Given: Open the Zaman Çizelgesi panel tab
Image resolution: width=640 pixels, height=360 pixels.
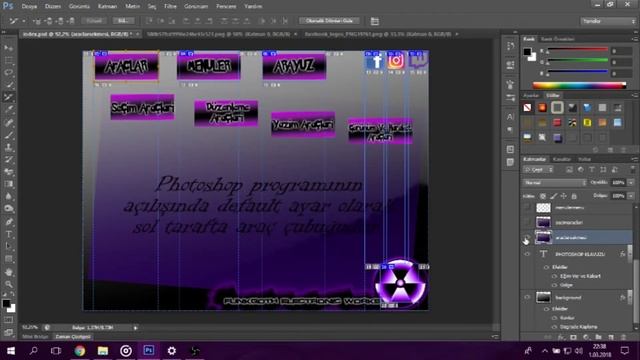Looking at the screenshot, I should point(73,337).
